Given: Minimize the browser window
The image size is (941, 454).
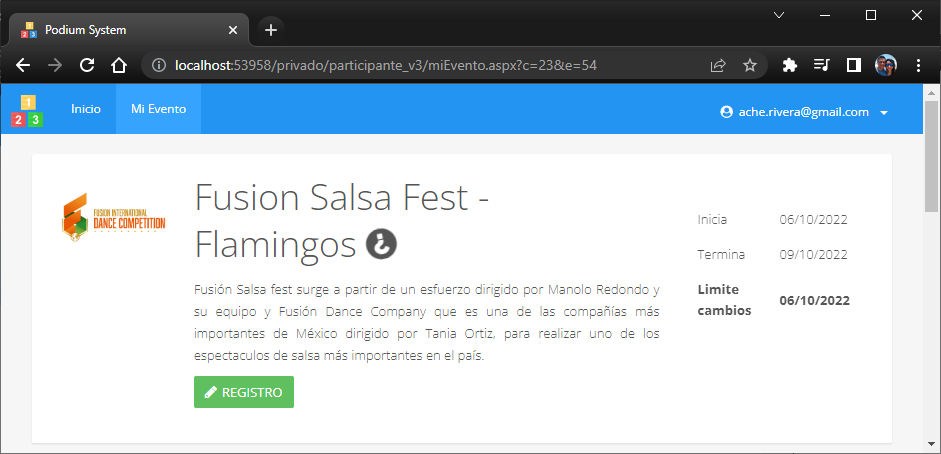Looking at the screenshot, I should pos(825,16).
